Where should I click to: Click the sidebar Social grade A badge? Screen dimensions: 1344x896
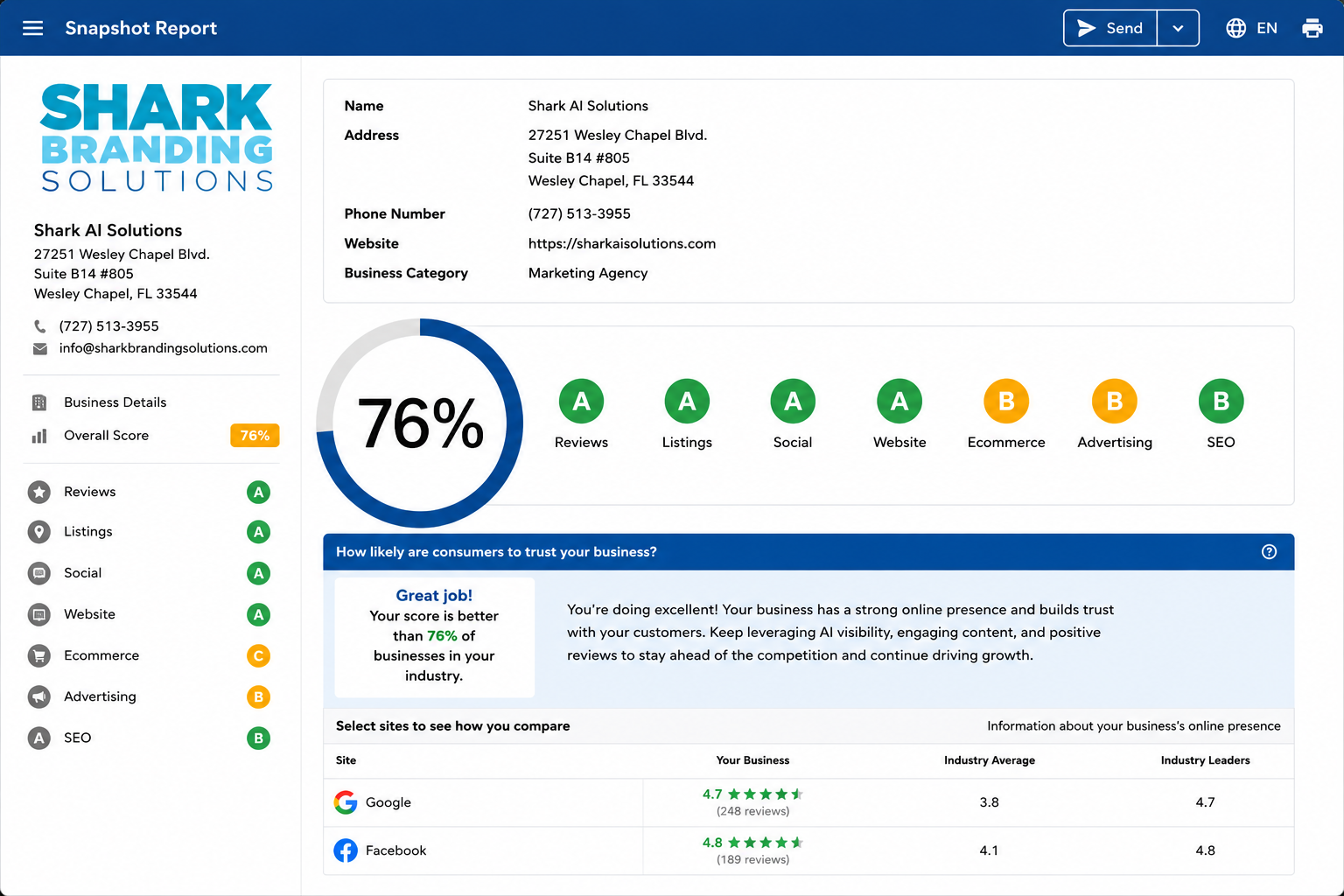258,574
